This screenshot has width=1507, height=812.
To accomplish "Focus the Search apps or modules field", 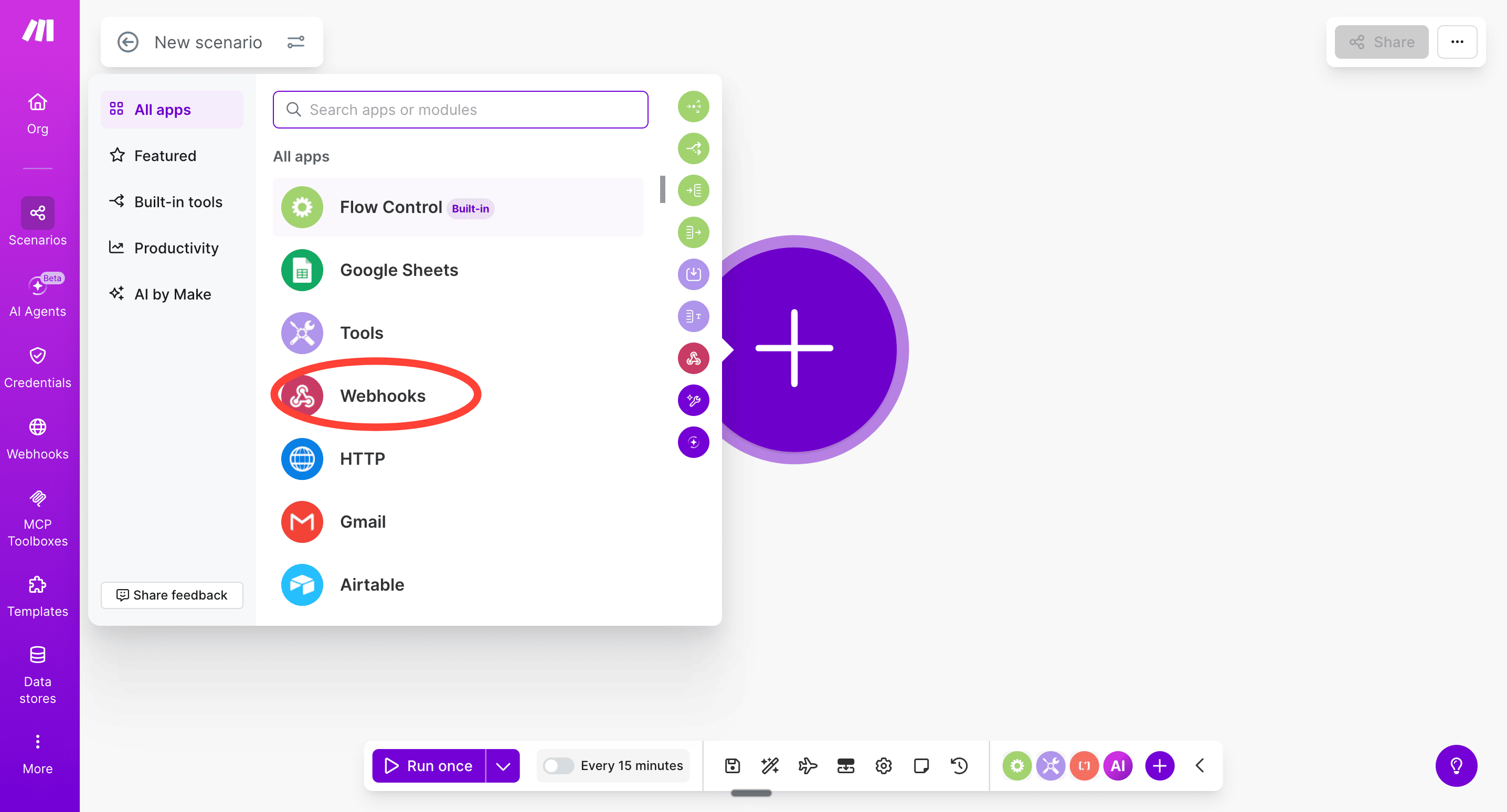I will pyautogui.click(x=460, y=110).
